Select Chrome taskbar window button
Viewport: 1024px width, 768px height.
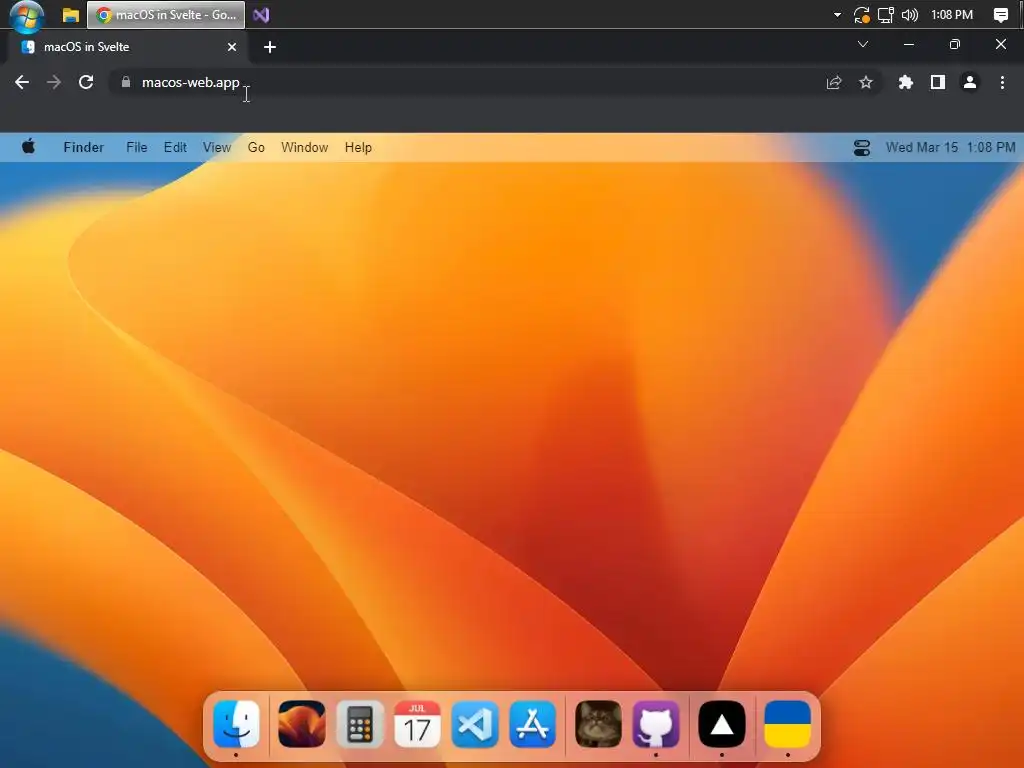(x=166, y=15)
